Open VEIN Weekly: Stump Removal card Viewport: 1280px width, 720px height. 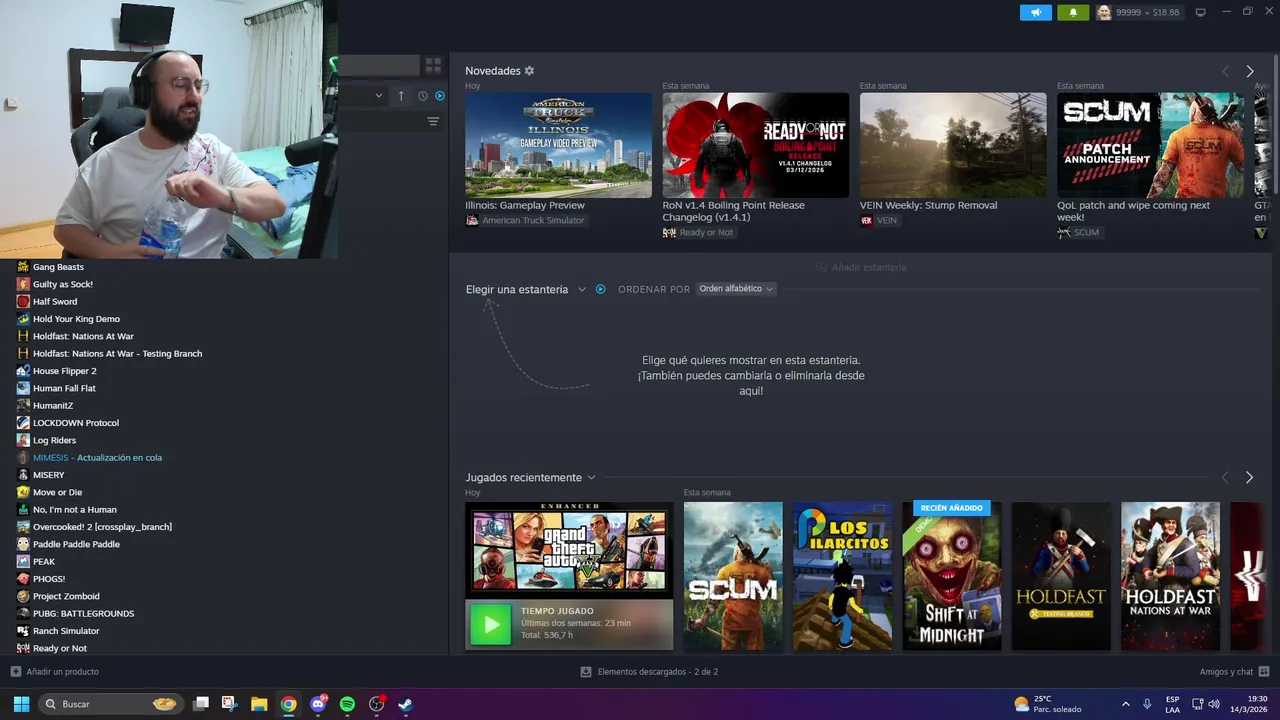953,145
